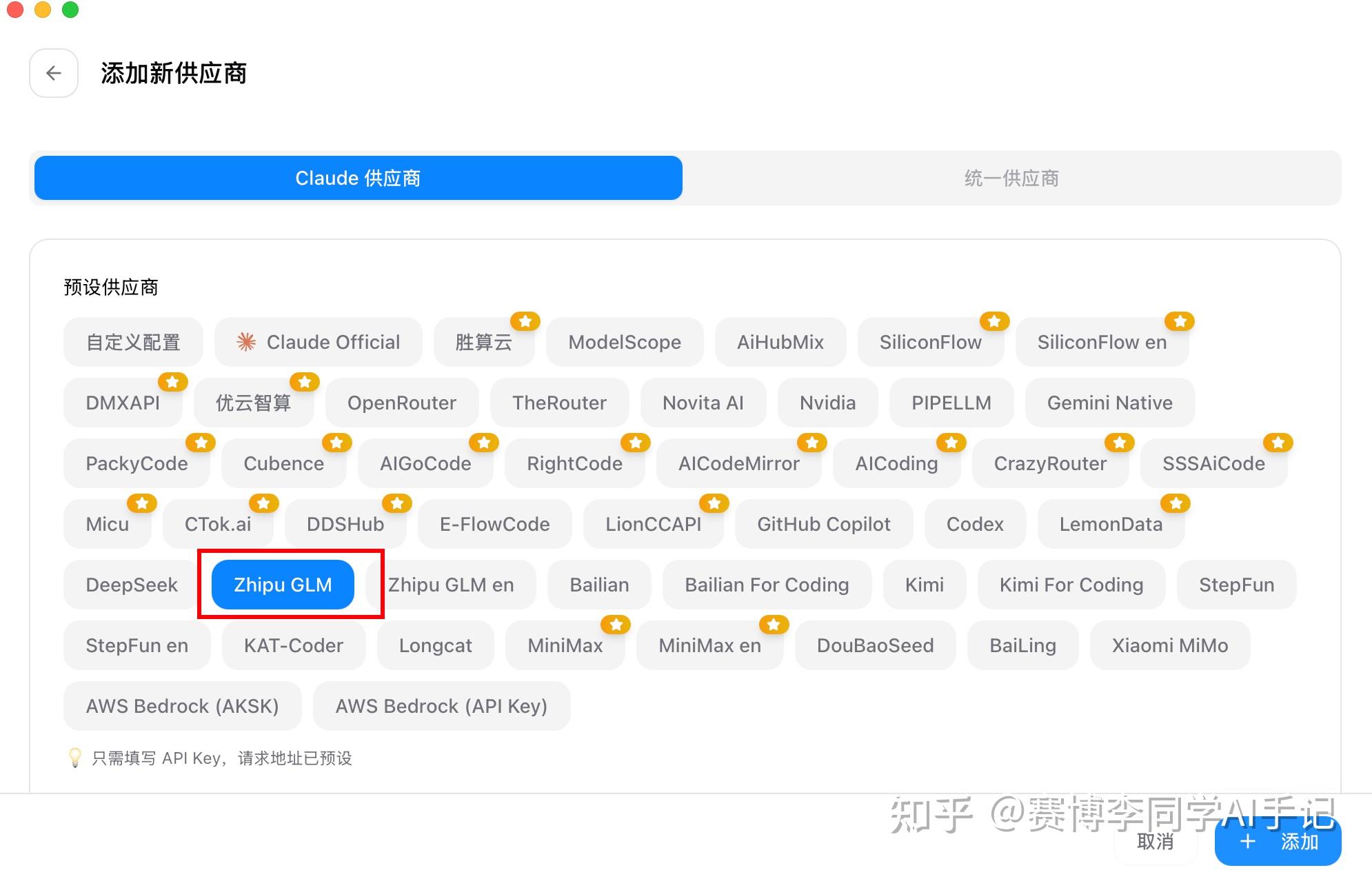Screen dimensions: 1372x870
Task: Select the Gemini Native provider
Action: 1110,403
